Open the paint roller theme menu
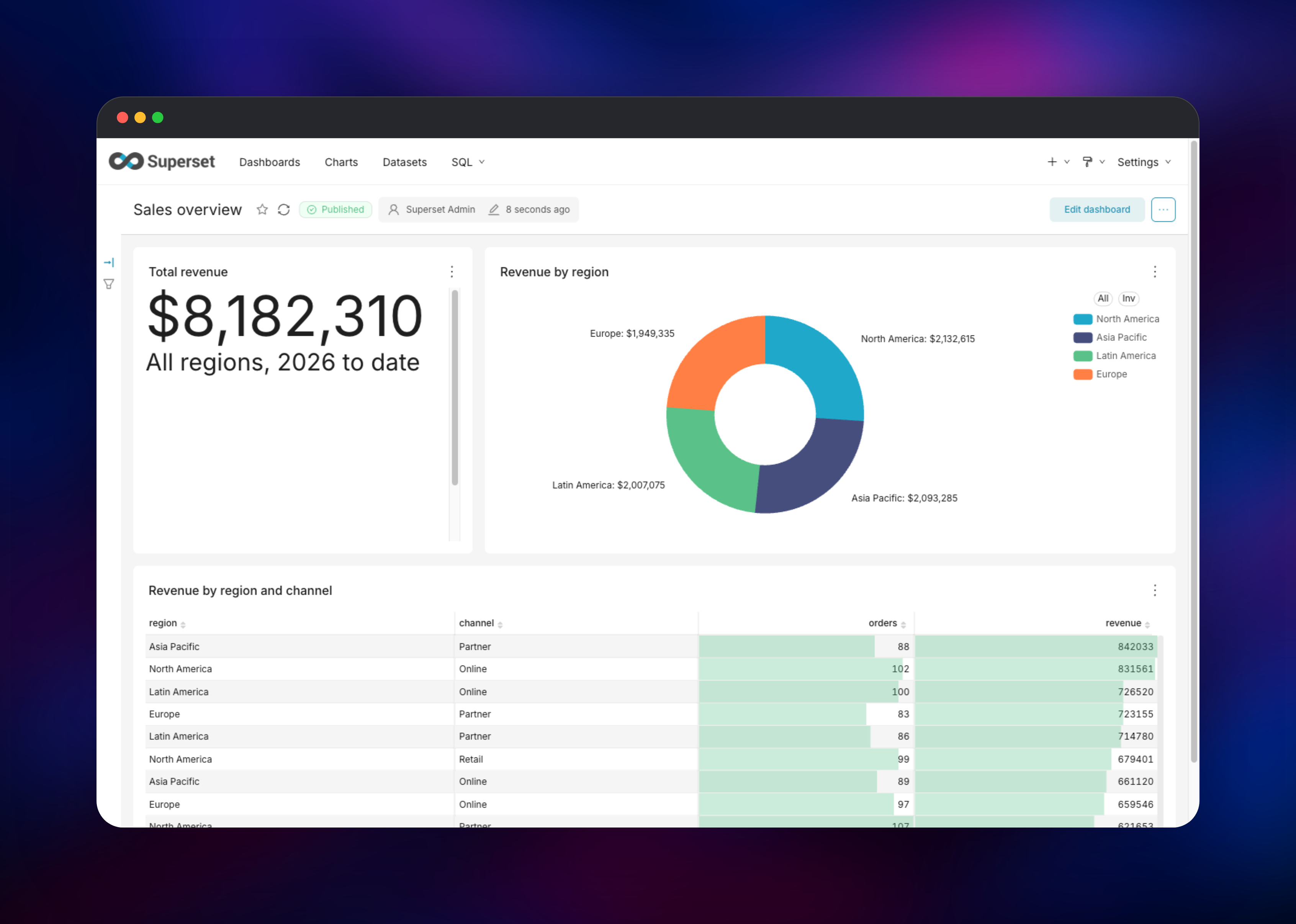1296x924 pixels. click(1093, 162)
